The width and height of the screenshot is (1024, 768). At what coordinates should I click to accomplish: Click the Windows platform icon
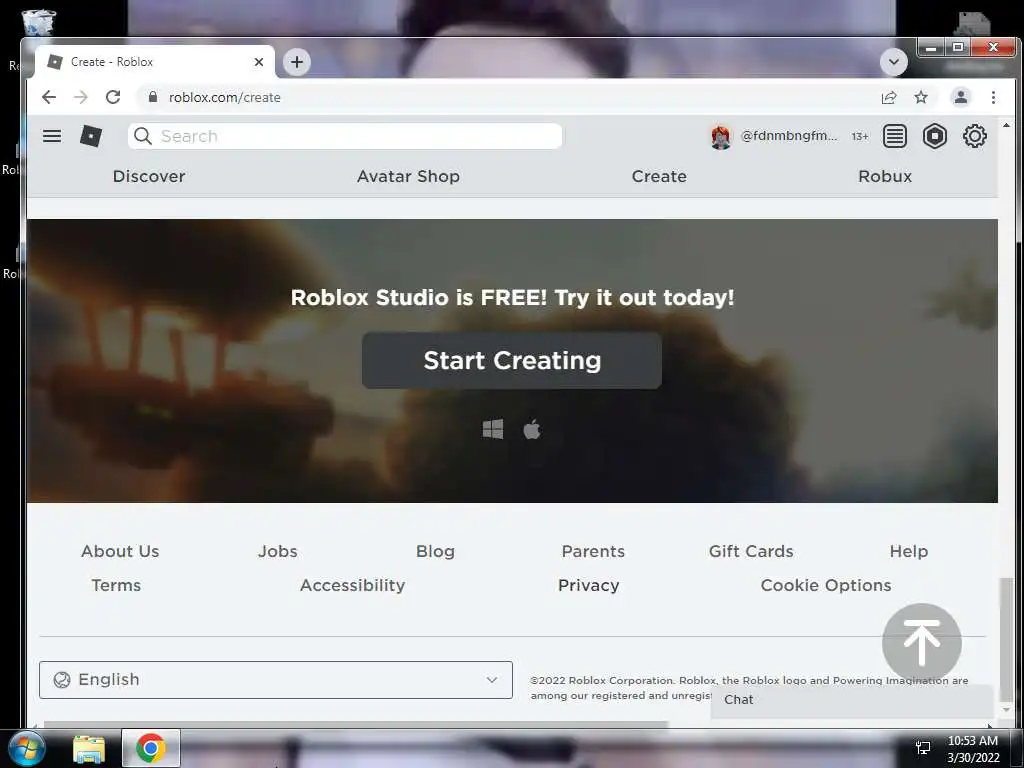[492, 429]
